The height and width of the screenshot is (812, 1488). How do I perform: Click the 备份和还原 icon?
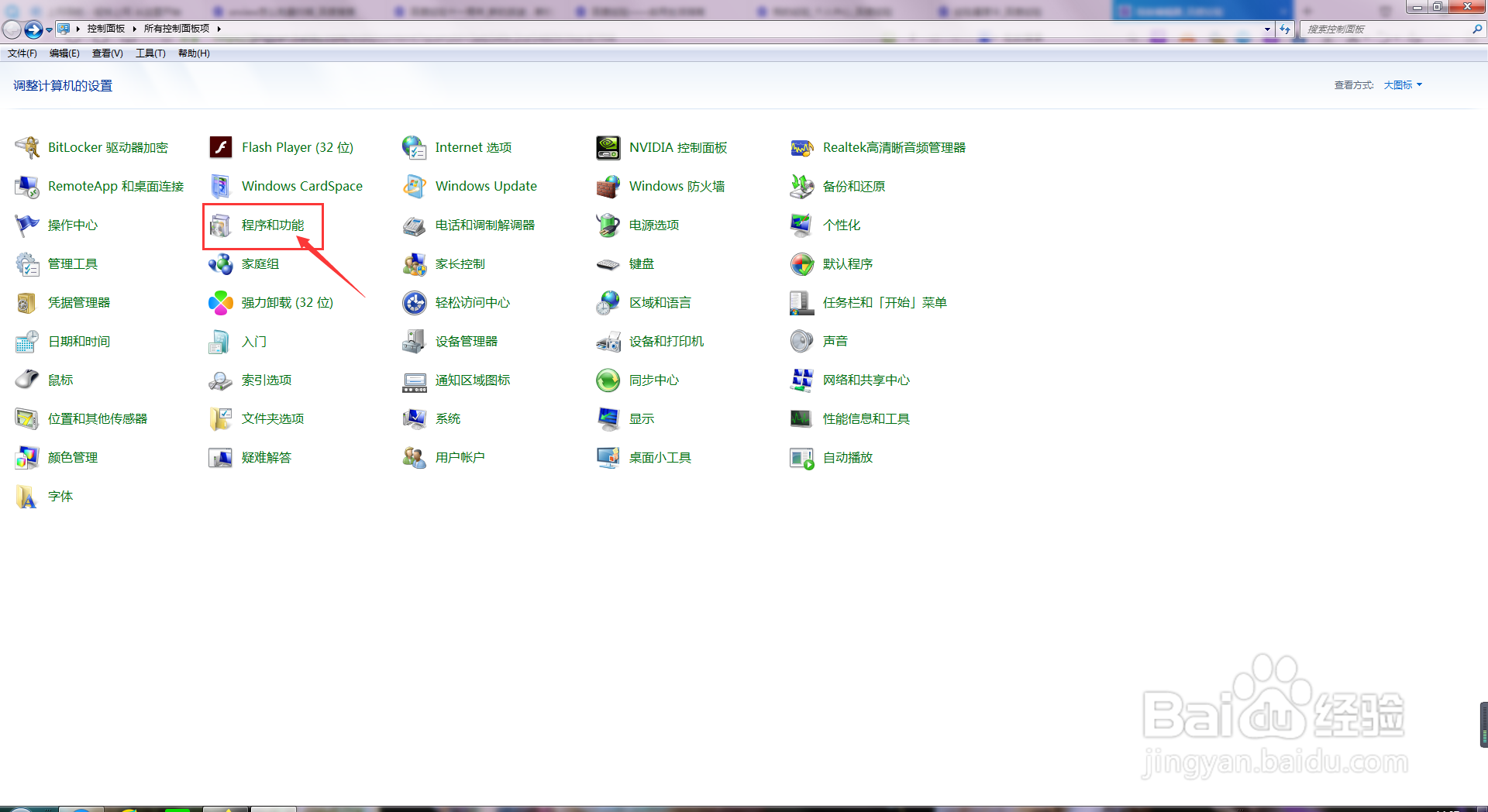(x=802, y=186)
